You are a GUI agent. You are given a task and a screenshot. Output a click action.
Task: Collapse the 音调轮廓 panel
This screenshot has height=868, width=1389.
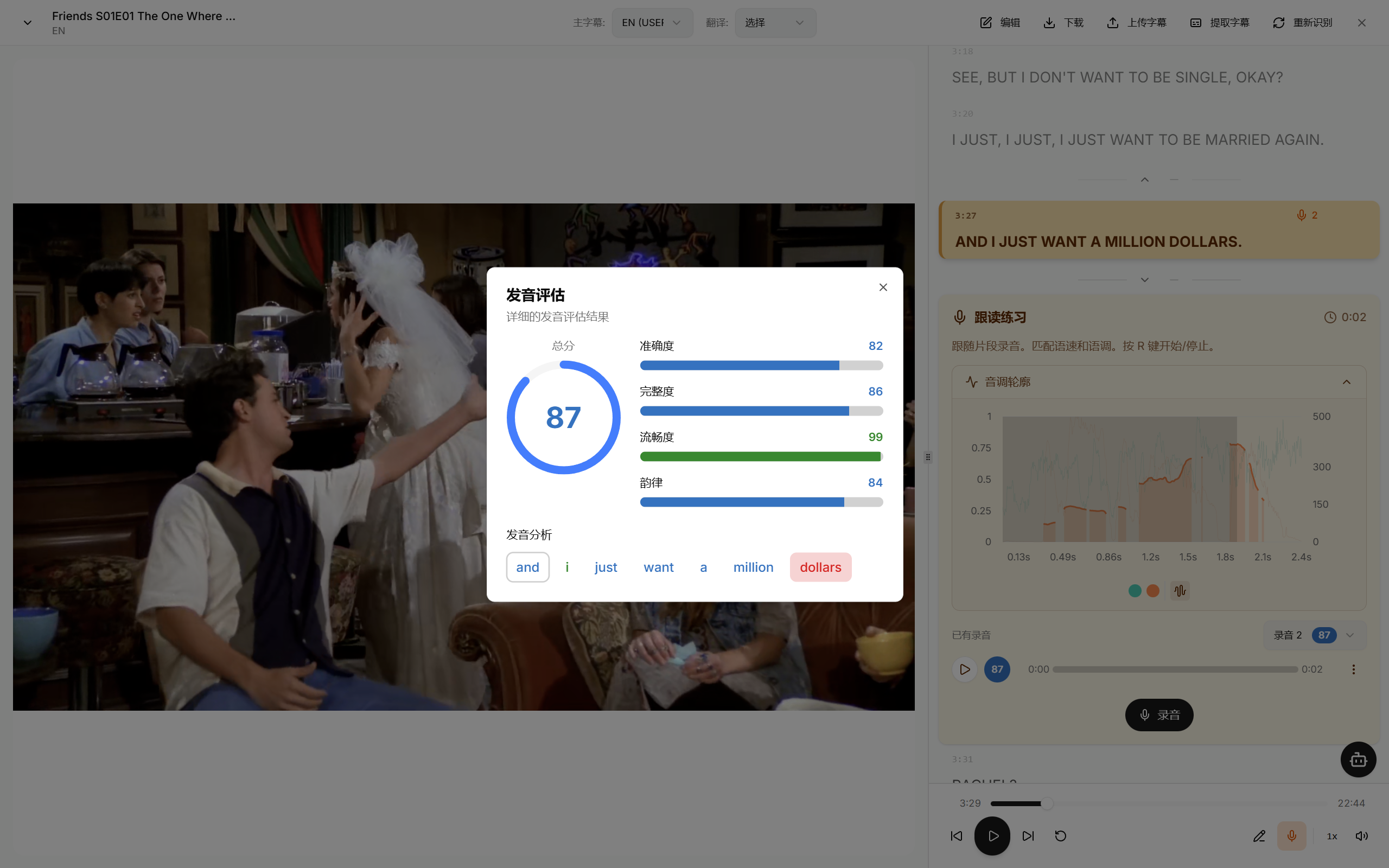point(1346,382)
